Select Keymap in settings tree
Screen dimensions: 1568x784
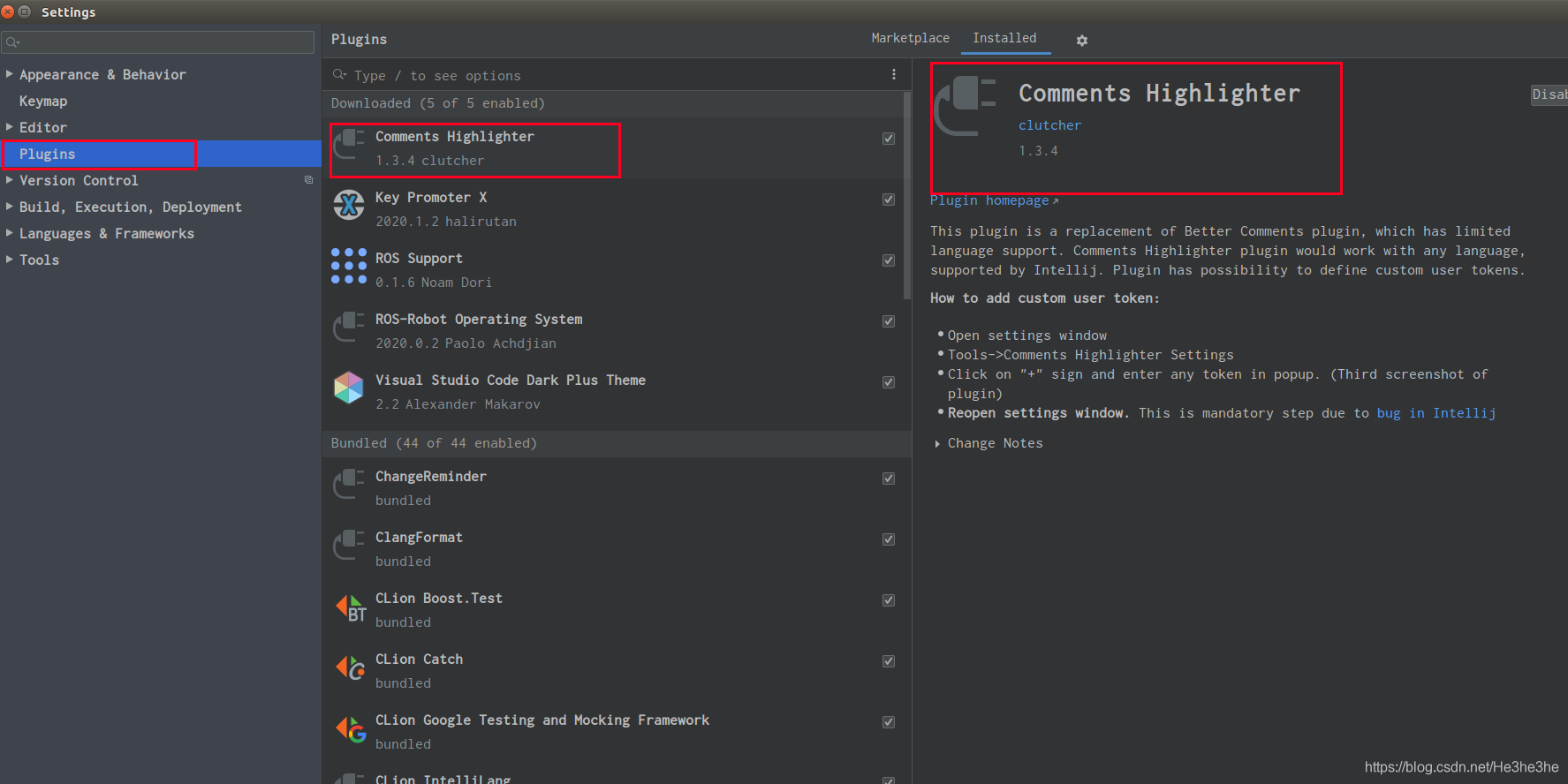(43, 102)
